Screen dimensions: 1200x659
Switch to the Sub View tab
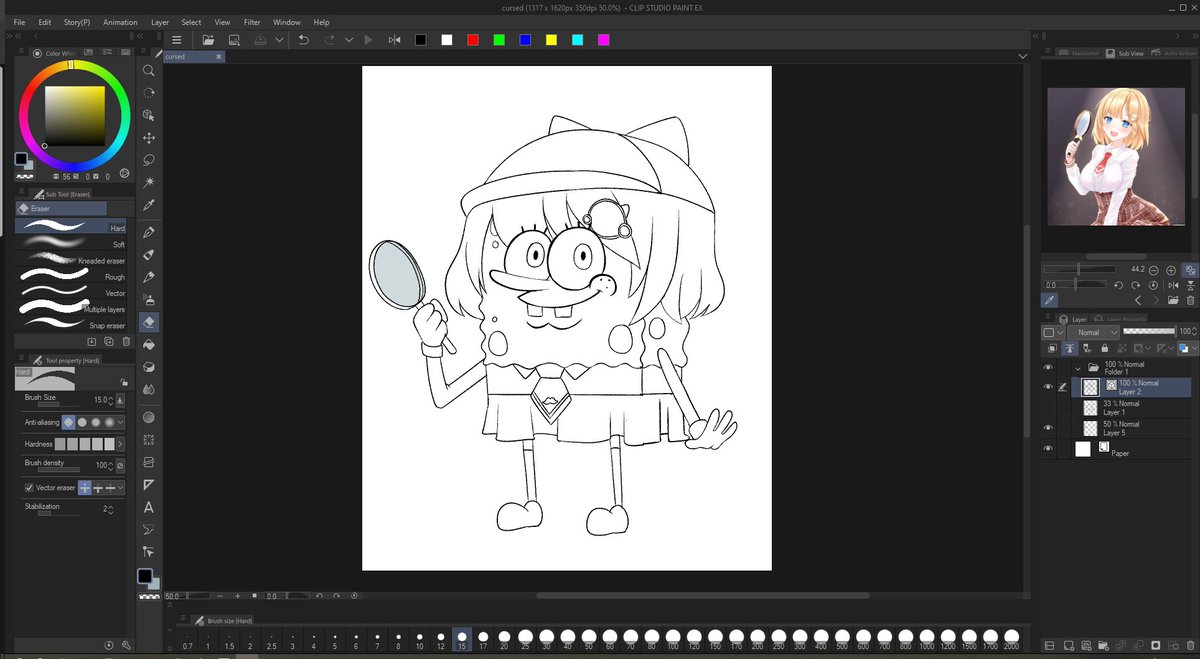tap(1125, 53)
